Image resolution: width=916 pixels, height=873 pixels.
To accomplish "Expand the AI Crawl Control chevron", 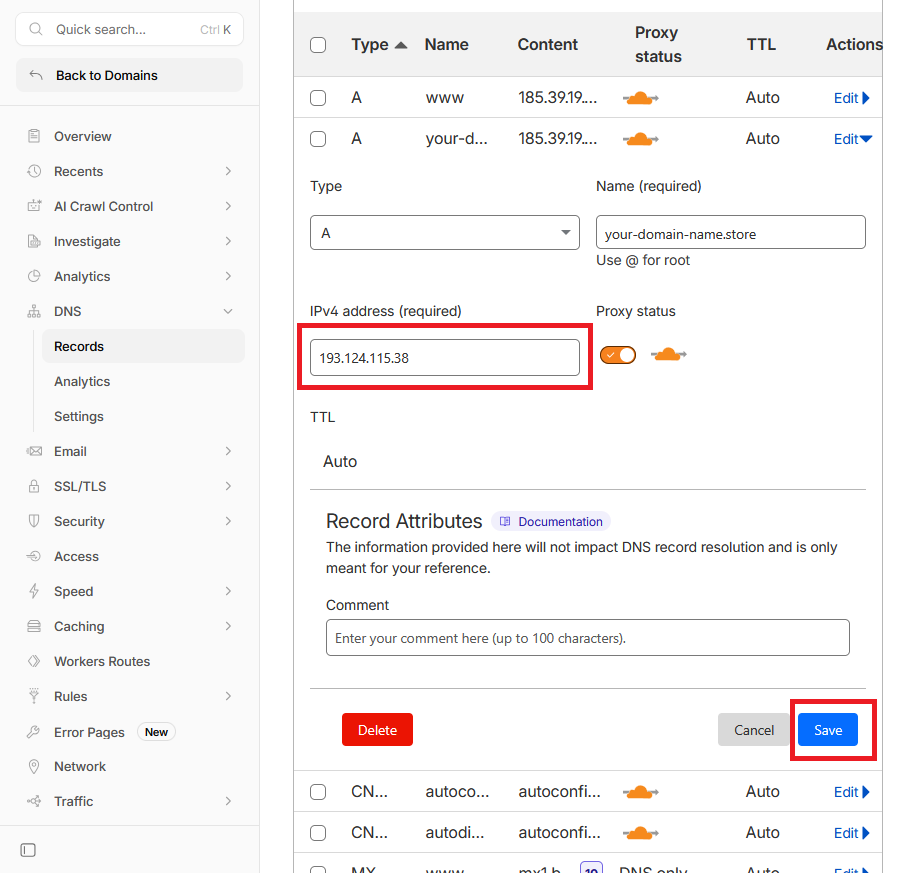I will coord(228,206).
